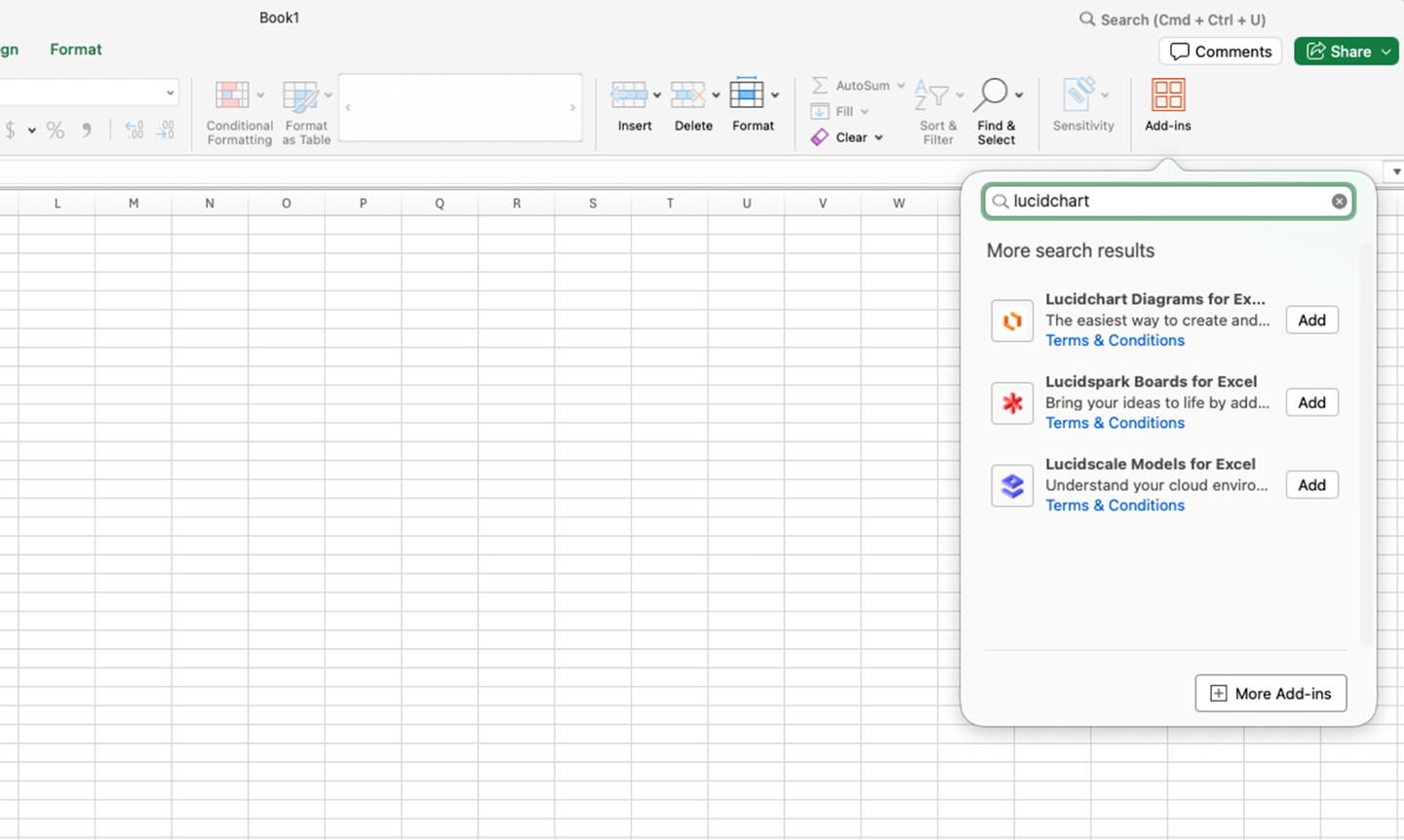Expand the Insert dropdown arrow

pos(657,95)
